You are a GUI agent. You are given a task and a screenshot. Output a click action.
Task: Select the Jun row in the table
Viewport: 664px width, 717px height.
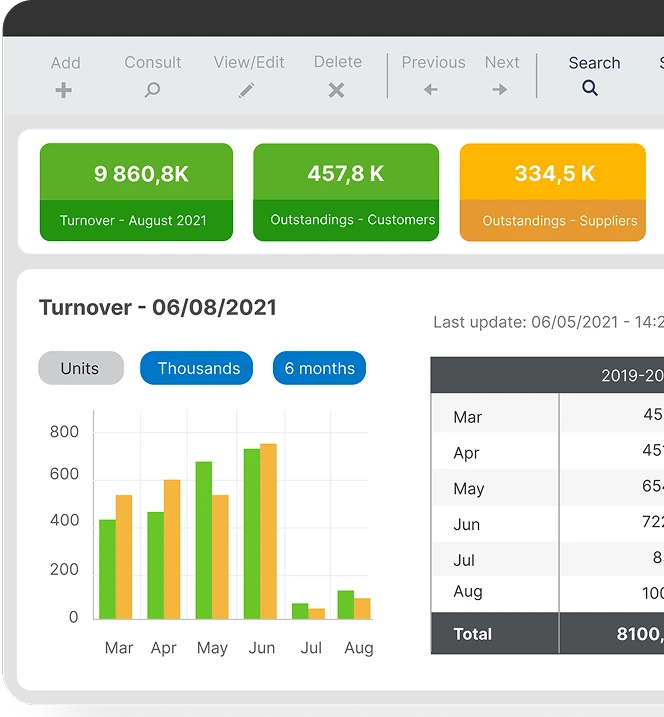pyautogui.click(x=547, y=524)
